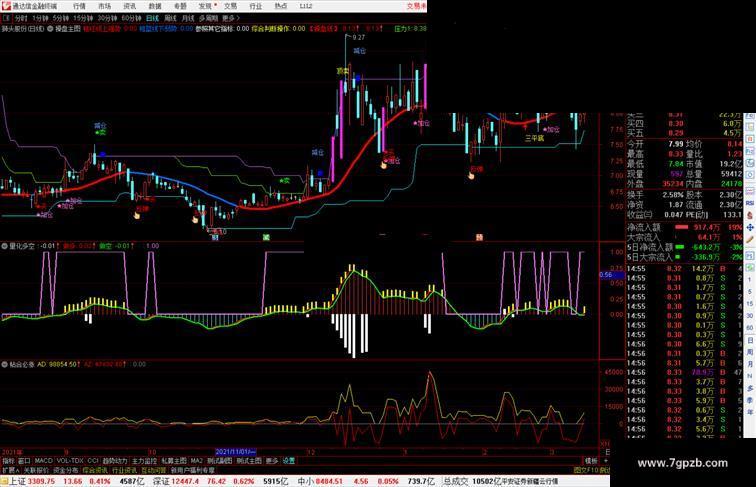Image resolution: width=756 pixels, height=487 pixels.
Task: Expand the 更多 periods list
Action: pyautogui.click(x=230, y=18)
